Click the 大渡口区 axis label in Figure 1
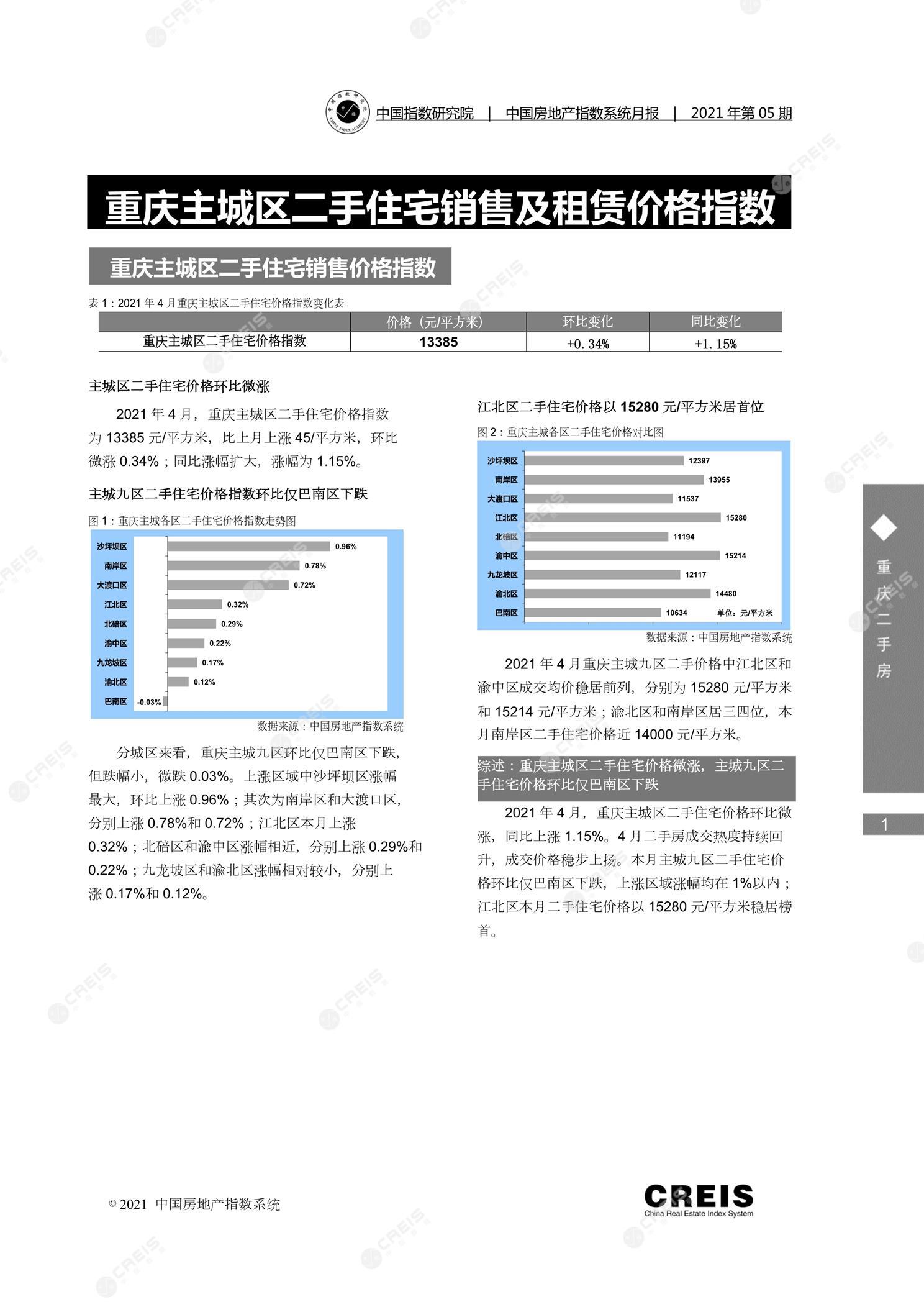Screen dimensions: 924x1307 pyautogui.click(x=112, y=585)
